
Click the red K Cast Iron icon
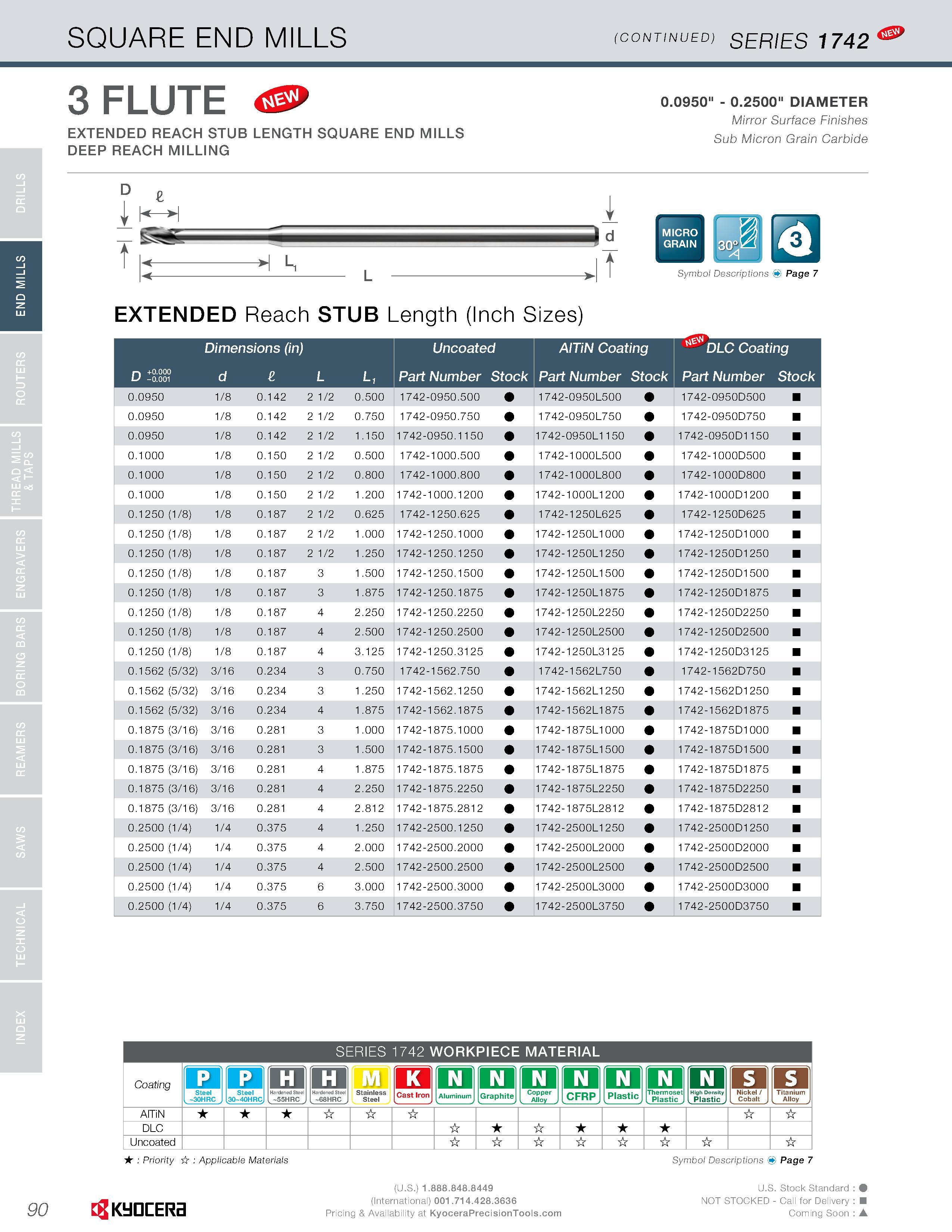tap(413, 1084)
